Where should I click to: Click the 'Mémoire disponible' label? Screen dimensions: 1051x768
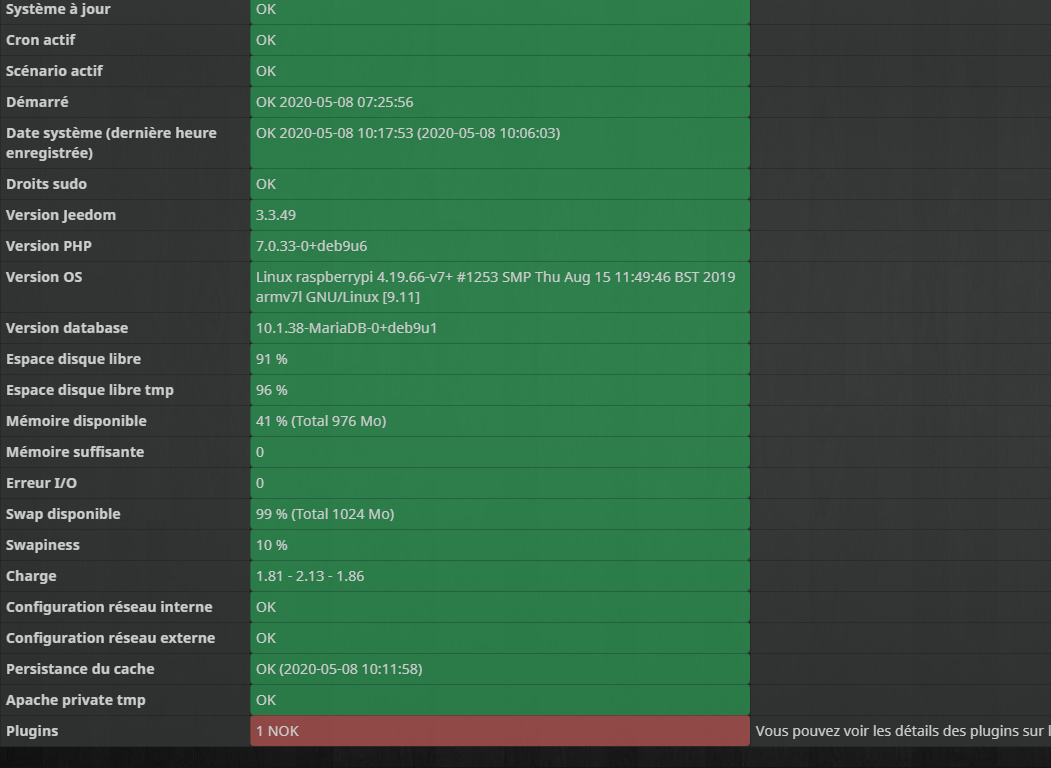coord(76,421)
